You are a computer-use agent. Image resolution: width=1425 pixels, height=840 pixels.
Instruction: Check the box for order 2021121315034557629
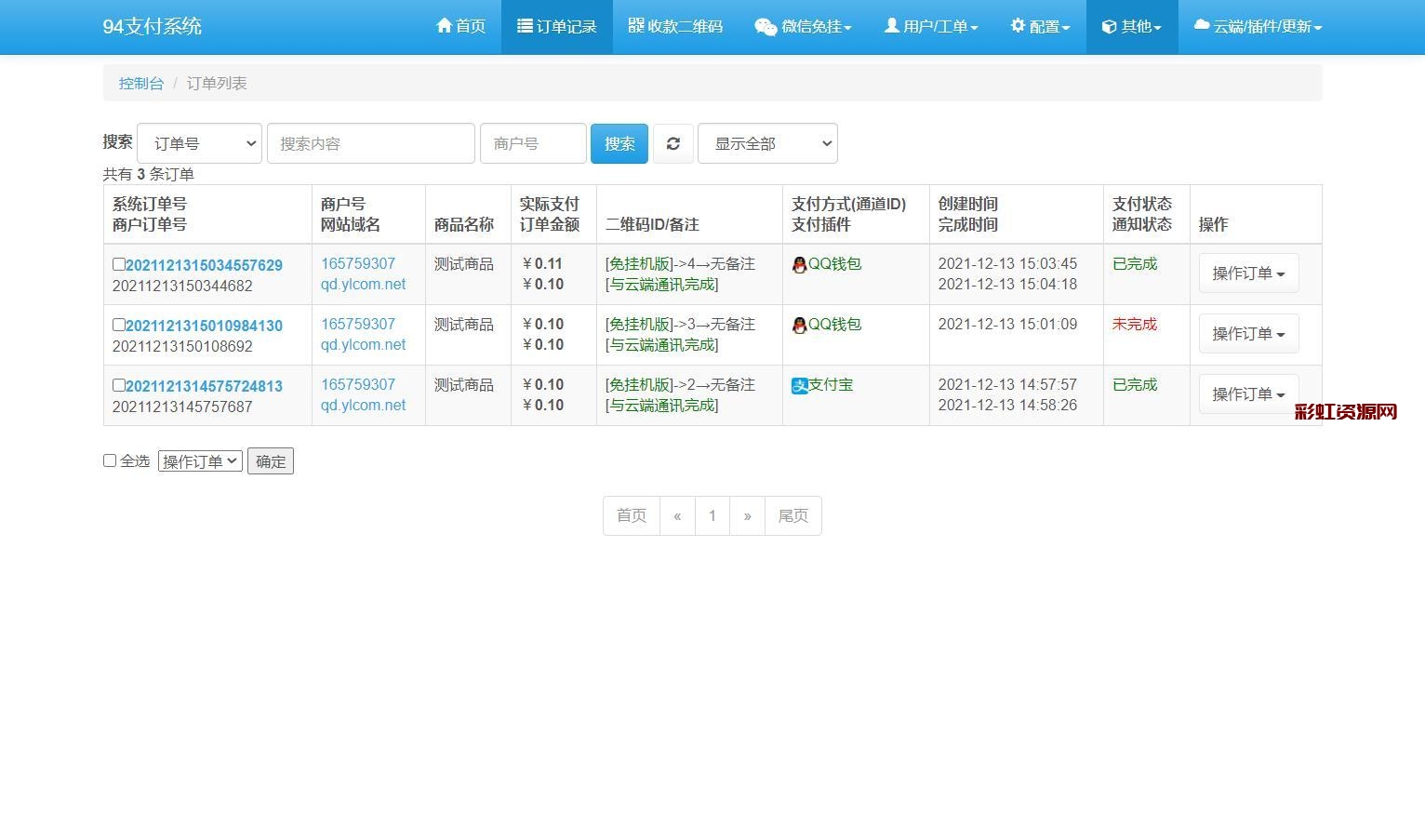pos(118,264)
